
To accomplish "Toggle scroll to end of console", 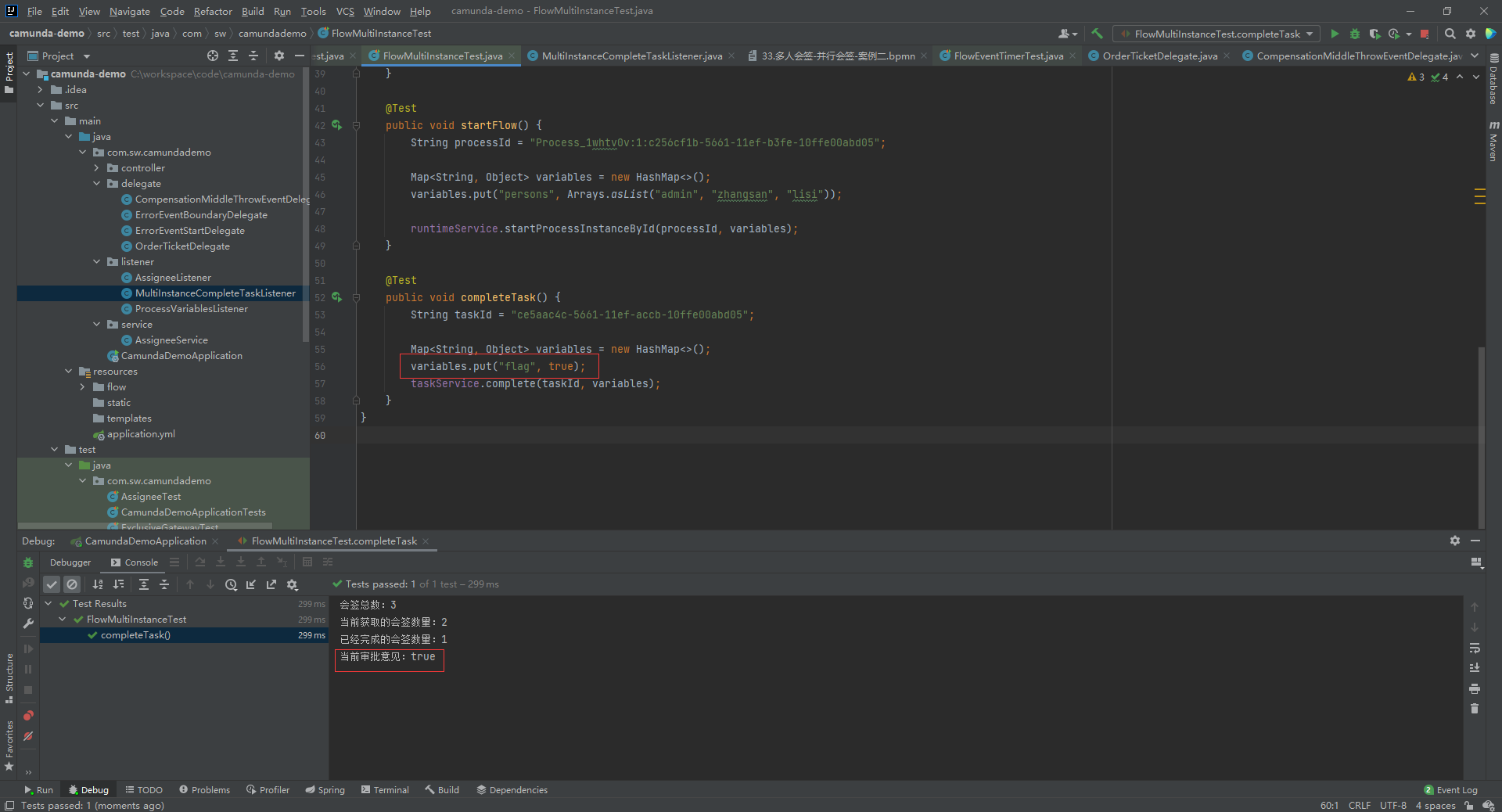I will click(1475, 668).
